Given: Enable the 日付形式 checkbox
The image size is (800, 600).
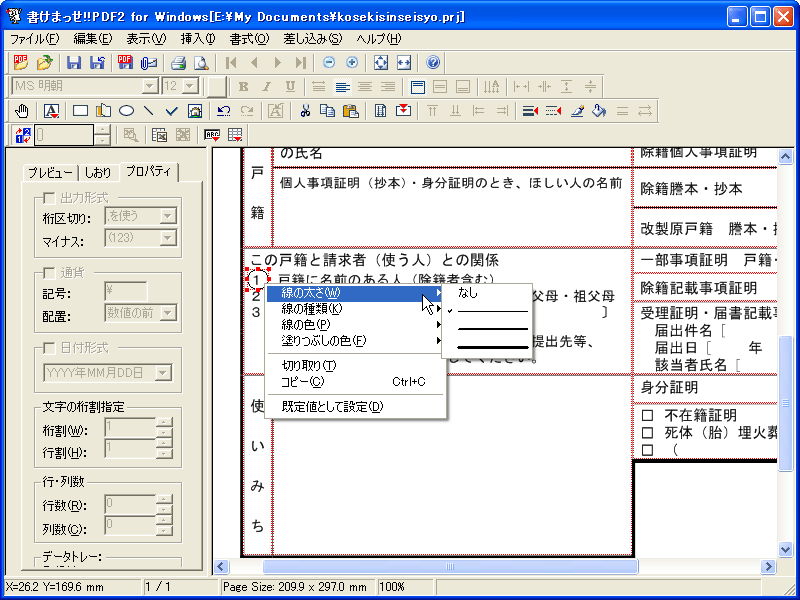Looking at the screenshot, I should click(x=49, y=348).
